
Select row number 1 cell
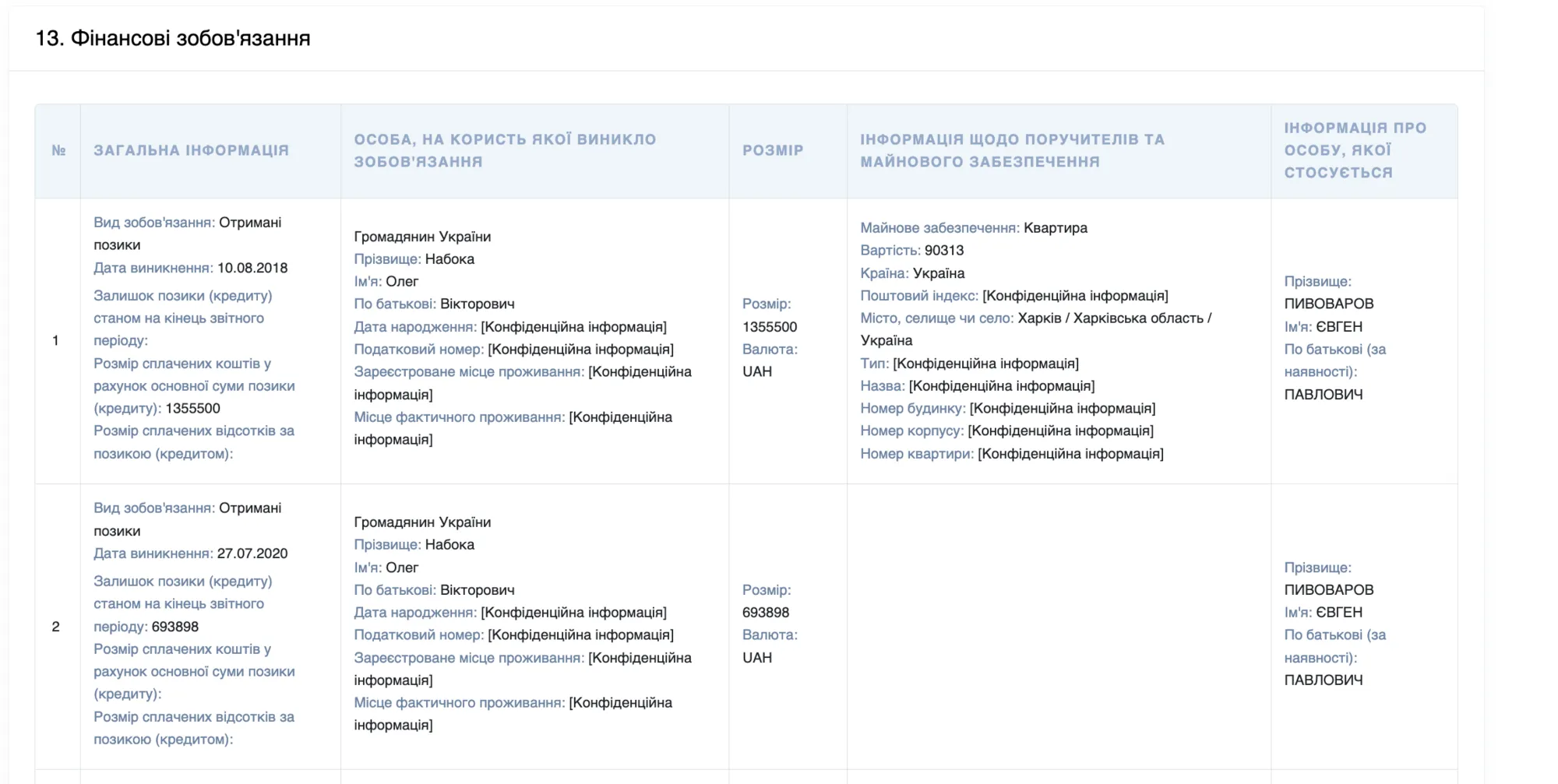point(55,340)
